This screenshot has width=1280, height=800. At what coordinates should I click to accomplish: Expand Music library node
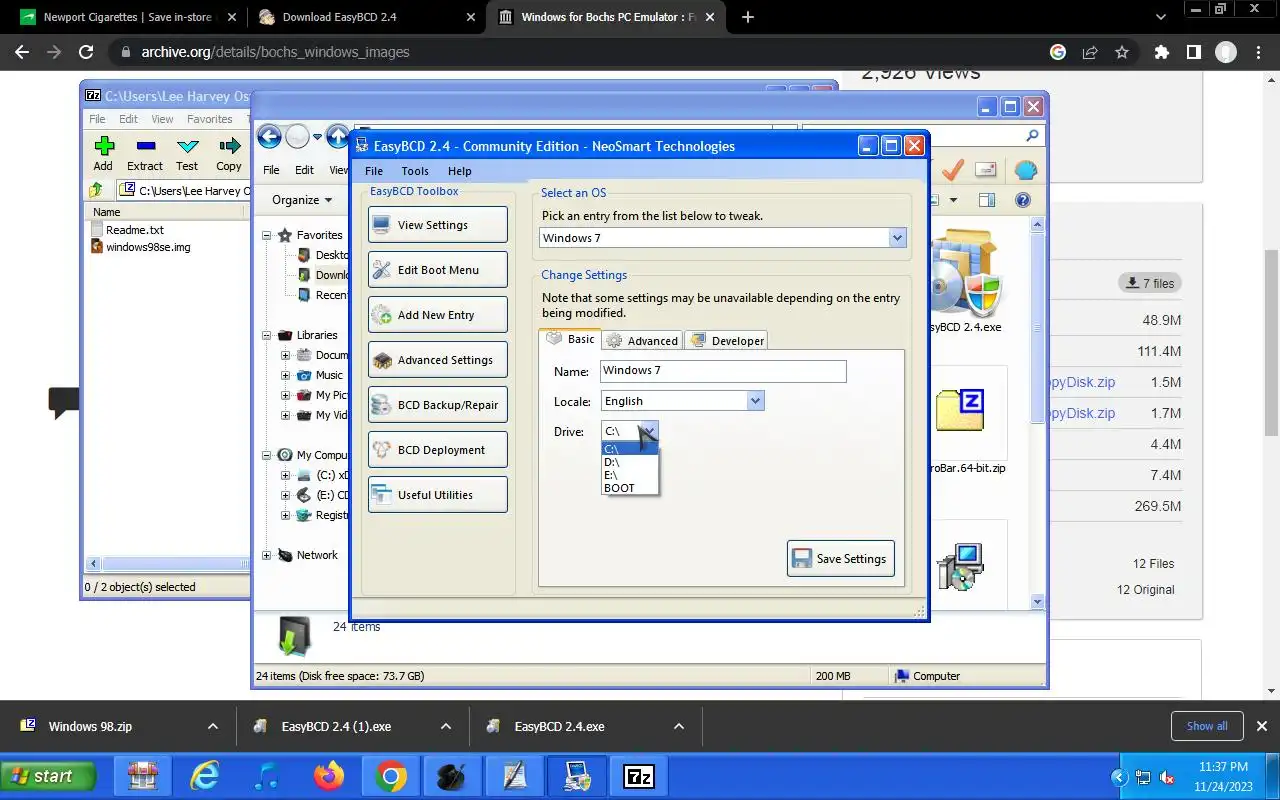pyautogui.click(x=286, y=375)
